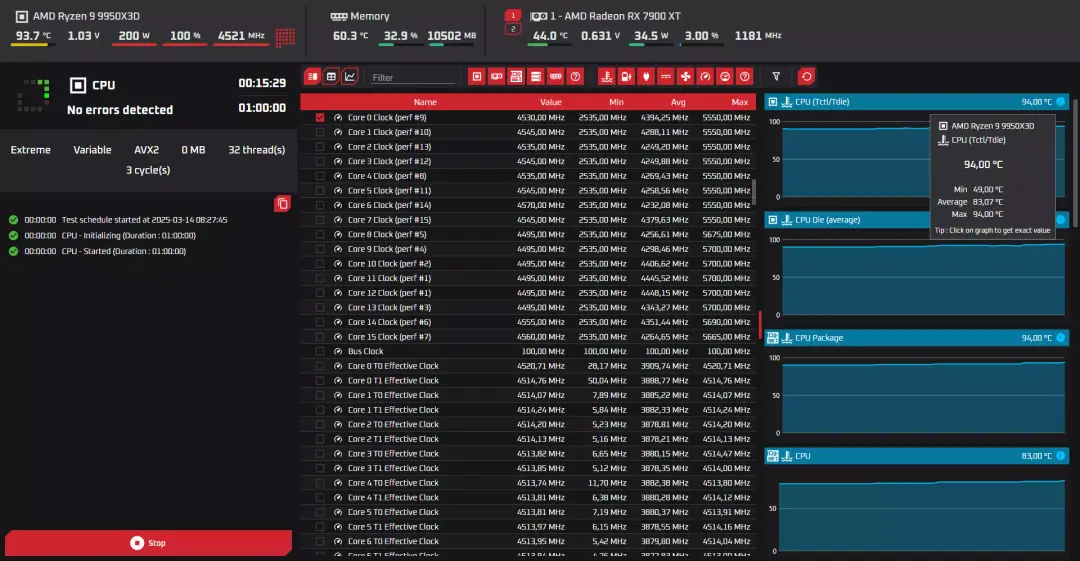Screen dimensions: 1080x561
Task: Click the AMD Ryzen 9 9950X3D header label
Action: [x=86, y=16]
